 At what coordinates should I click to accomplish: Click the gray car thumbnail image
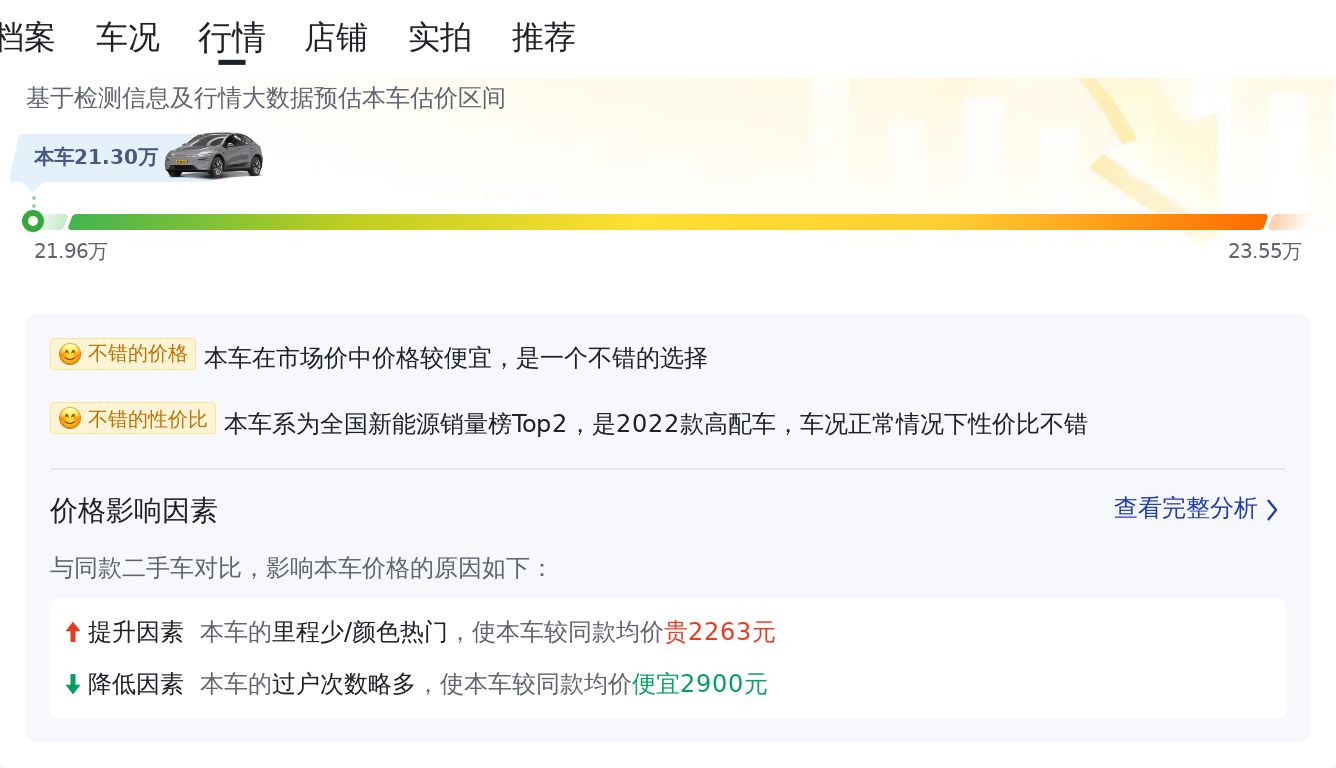tap(214, 155)
